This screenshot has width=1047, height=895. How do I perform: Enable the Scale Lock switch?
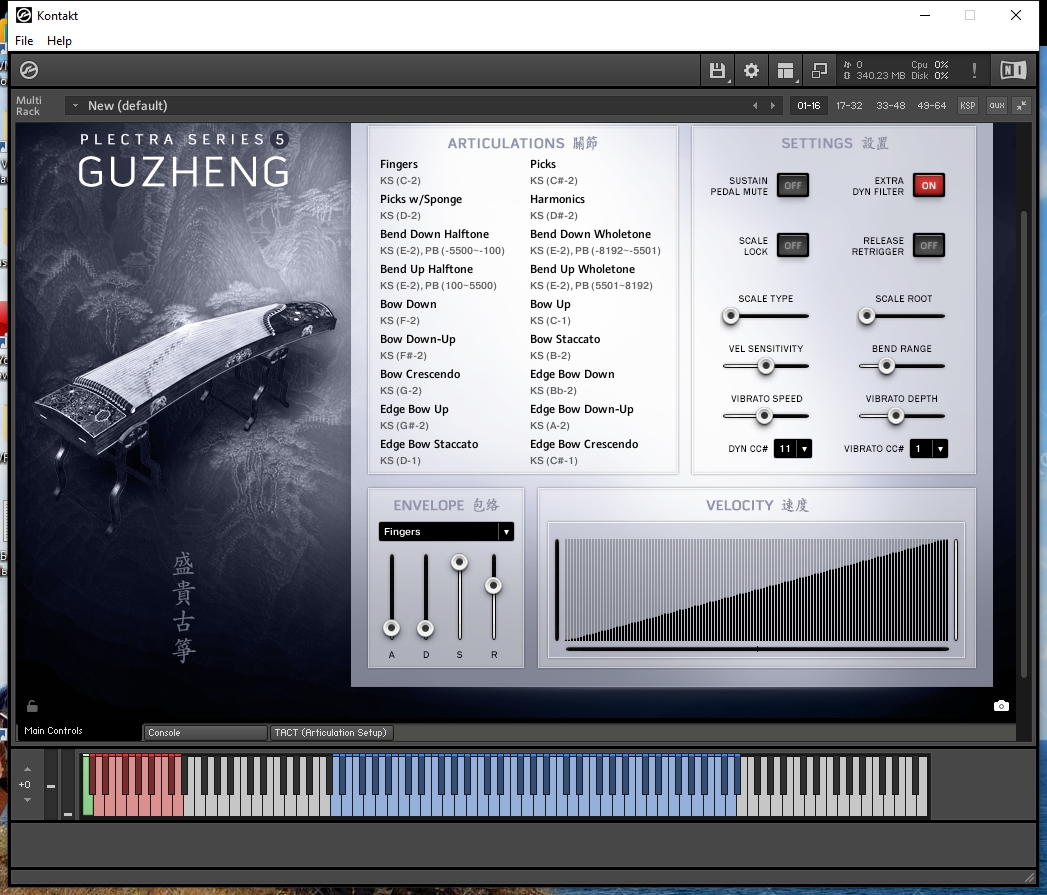793,246
